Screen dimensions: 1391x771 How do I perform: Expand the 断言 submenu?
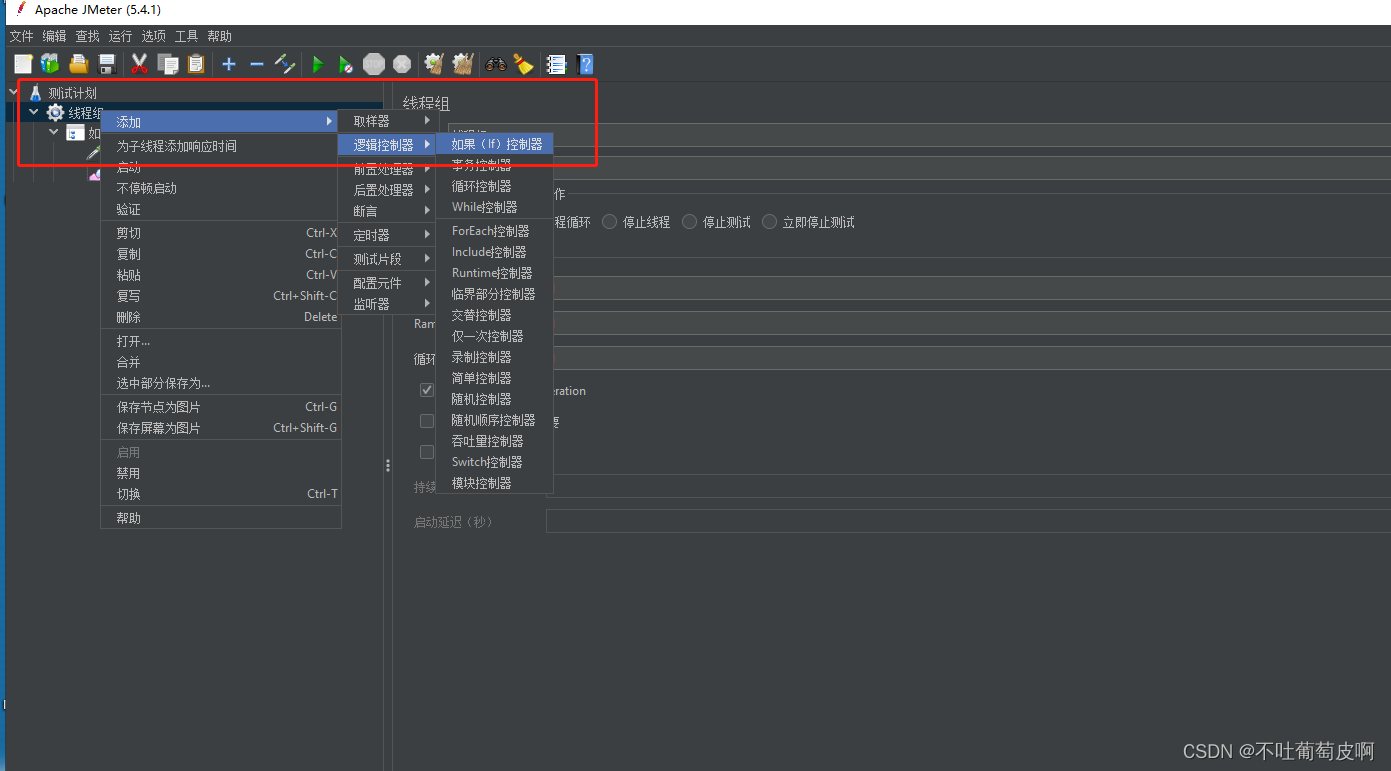[x=388, y=211]
